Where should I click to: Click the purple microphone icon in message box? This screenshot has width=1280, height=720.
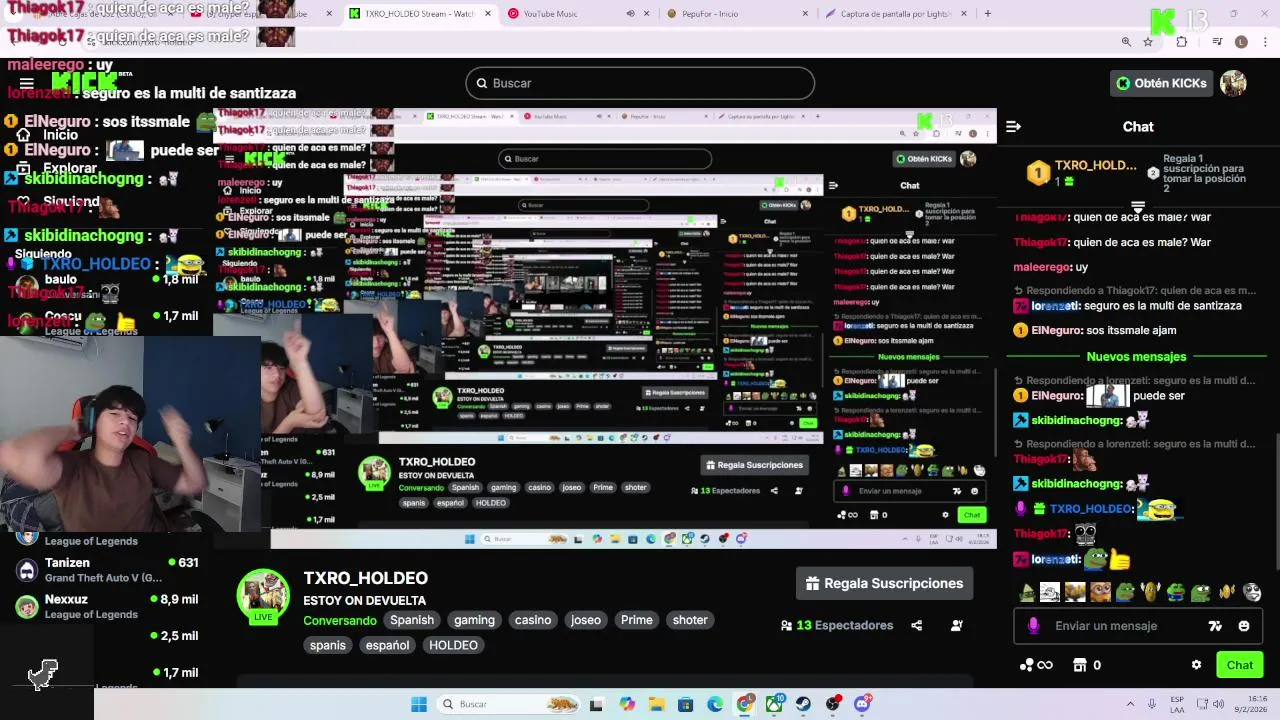click(x=1033, y=626)
